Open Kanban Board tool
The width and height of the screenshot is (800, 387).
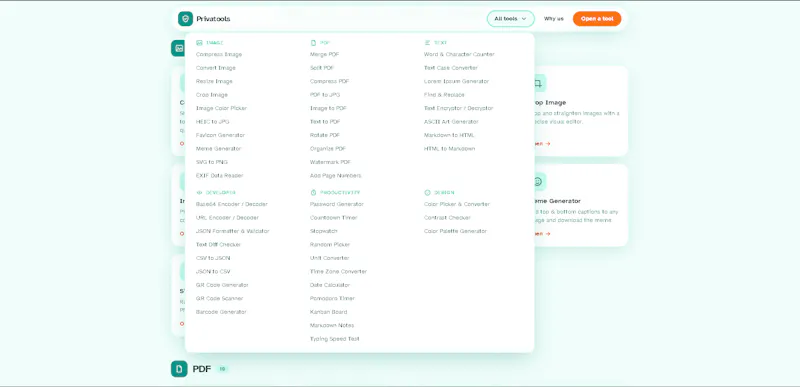click(x=329, y=312)
